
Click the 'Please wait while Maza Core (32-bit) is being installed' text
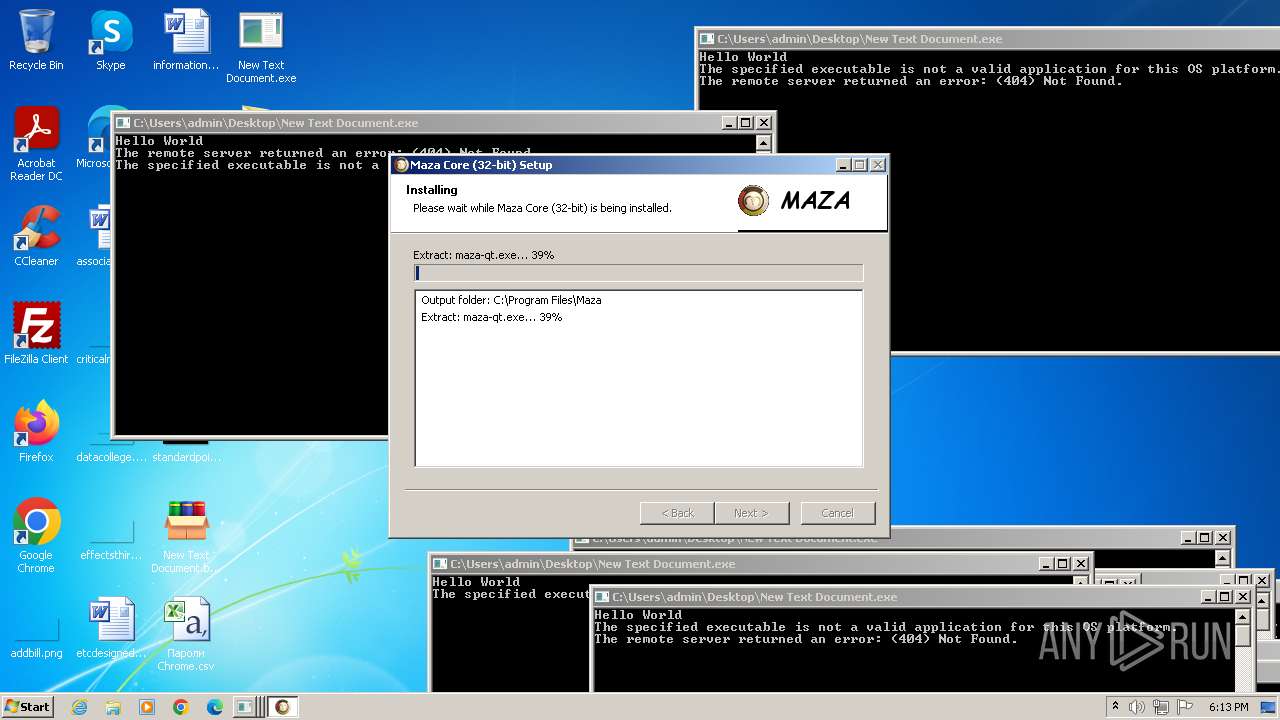click(x=542, y=208)
